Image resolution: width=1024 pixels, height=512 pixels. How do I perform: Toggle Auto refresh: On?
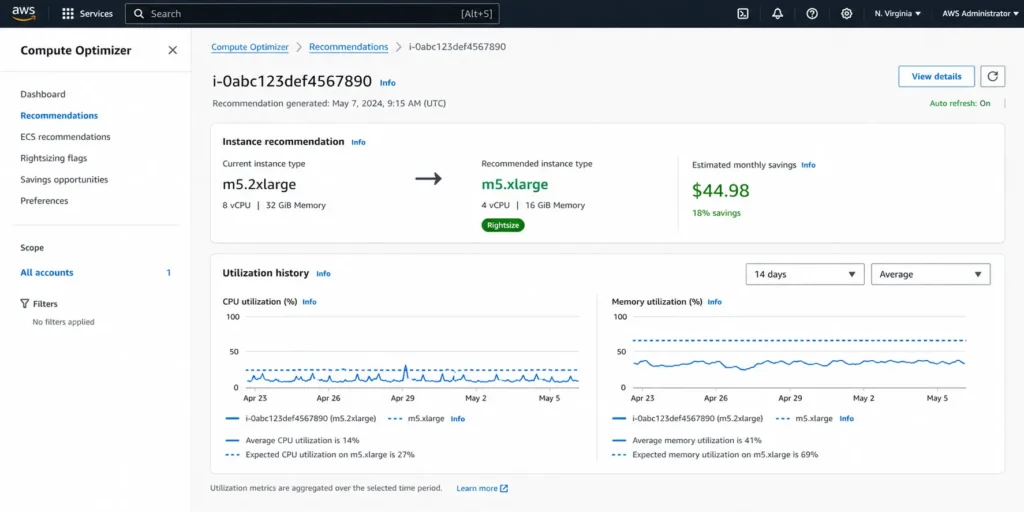click(959, 103)
